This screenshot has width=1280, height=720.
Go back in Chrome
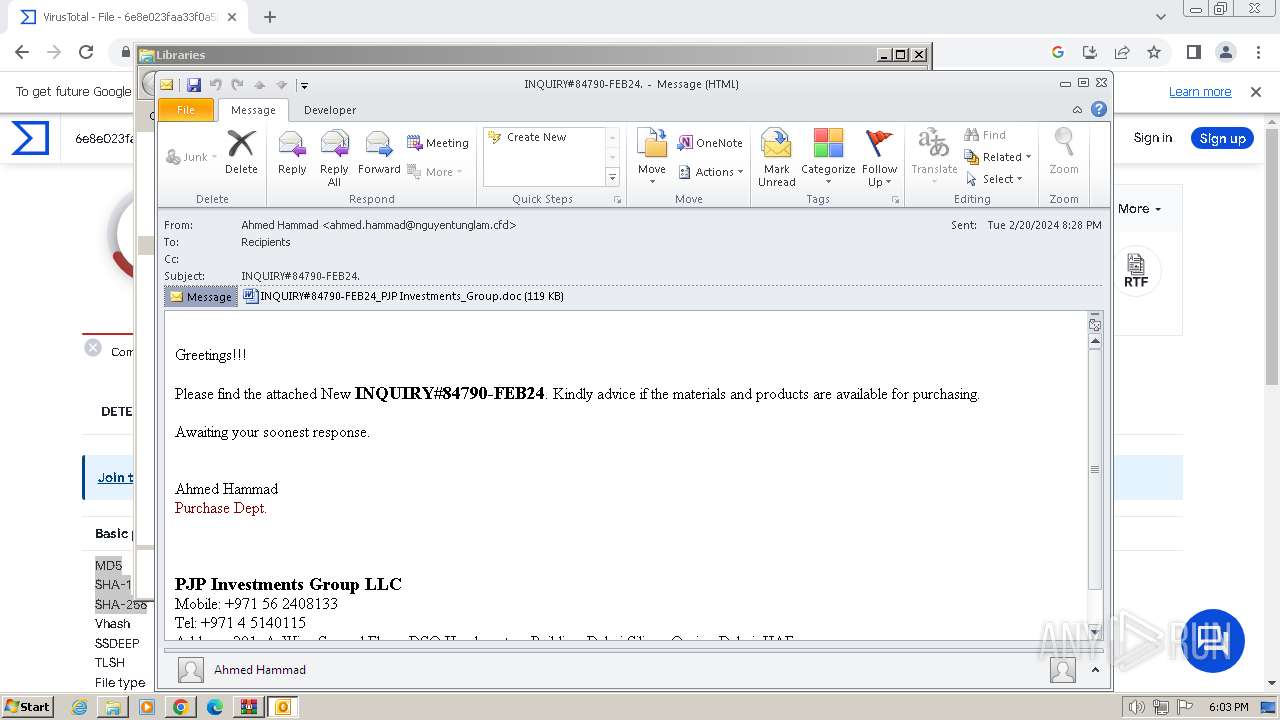[22, 52]
